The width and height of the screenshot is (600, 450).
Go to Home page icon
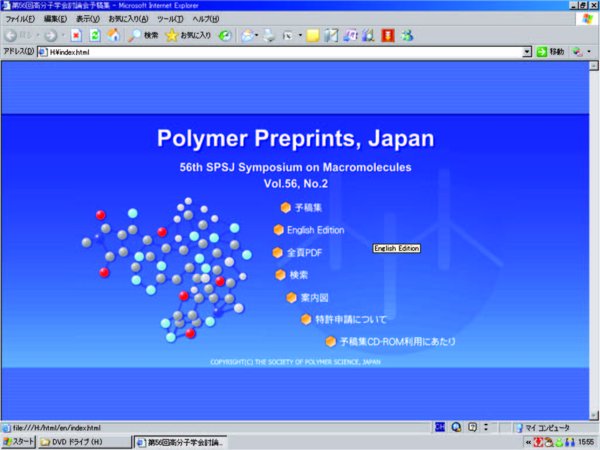point(113,36)
